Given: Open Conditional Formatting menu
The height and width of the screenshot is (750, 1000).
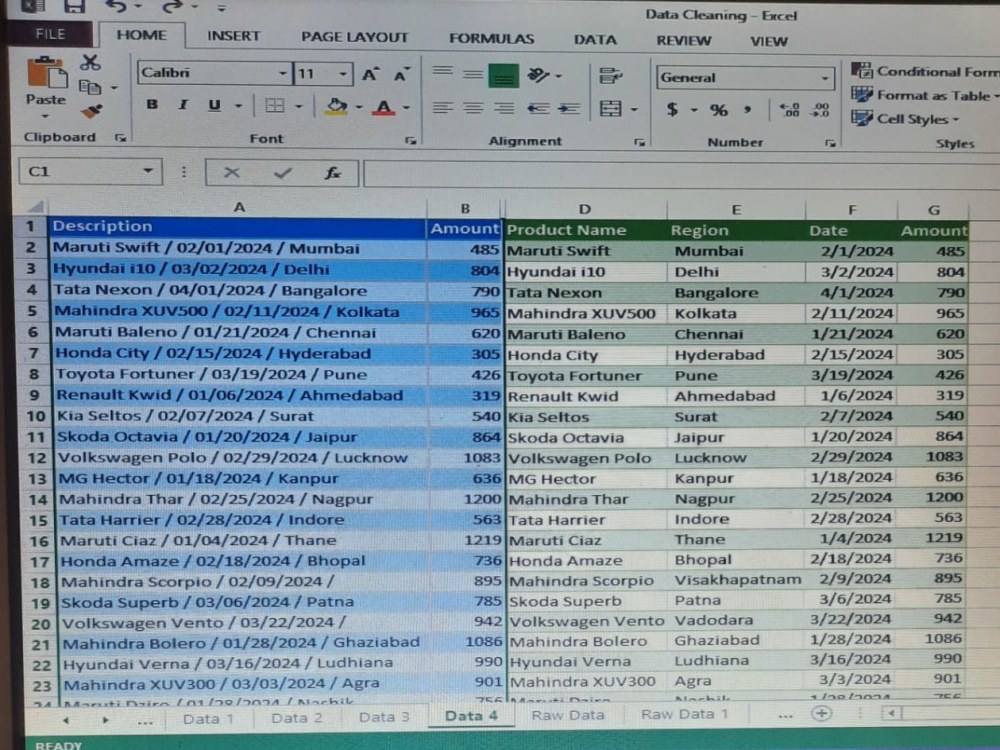Looking at the screenshot, I should pos(925,71).
